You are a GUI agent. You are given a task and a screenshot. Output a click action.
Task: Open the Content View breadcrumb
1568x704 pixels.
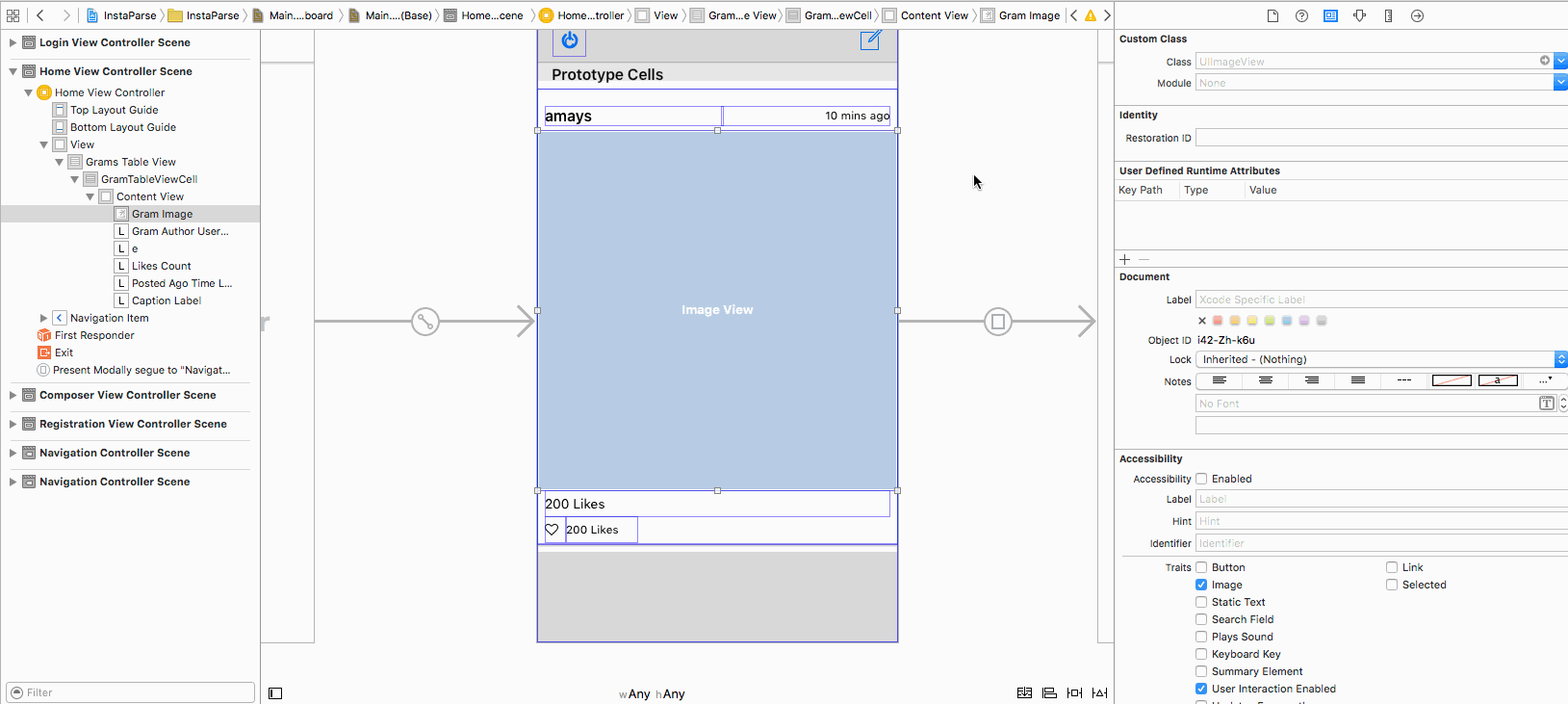tap(926, 15)
